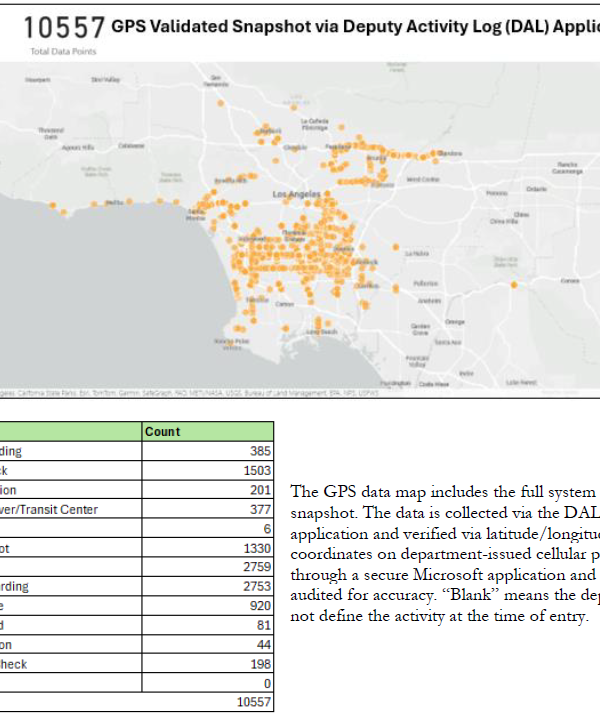Select the Long Beach map label
Screen dimensions: 600x717
(322, 331)
